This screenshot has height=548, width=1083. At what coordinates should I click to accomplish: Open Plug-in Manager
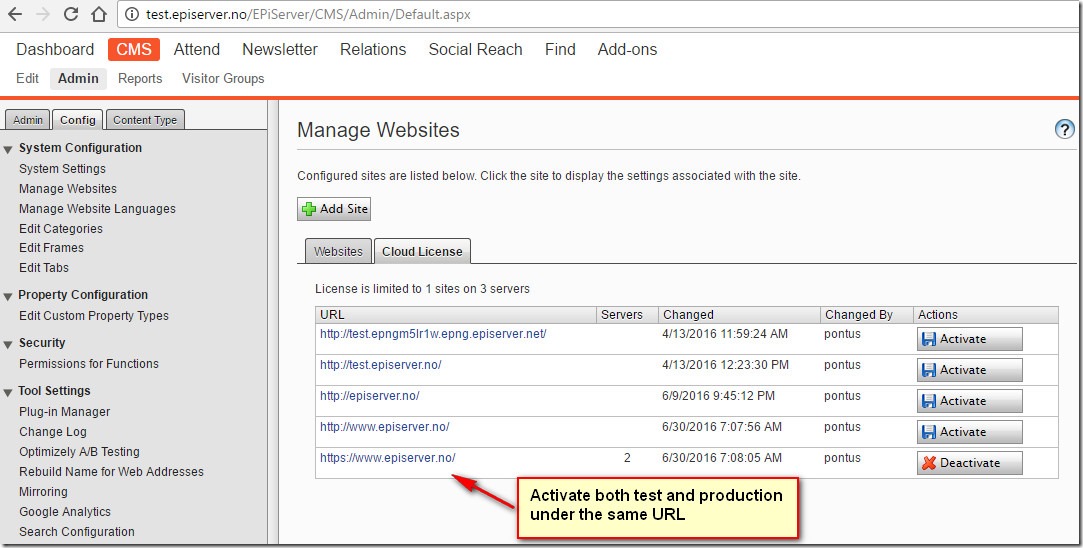[x=64, y=412]
